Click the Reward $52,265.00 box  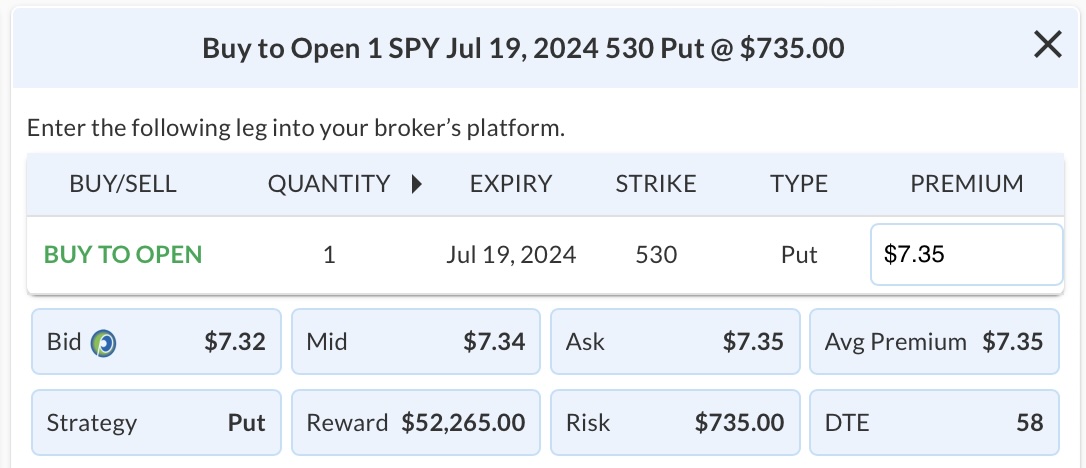point(416,423)
